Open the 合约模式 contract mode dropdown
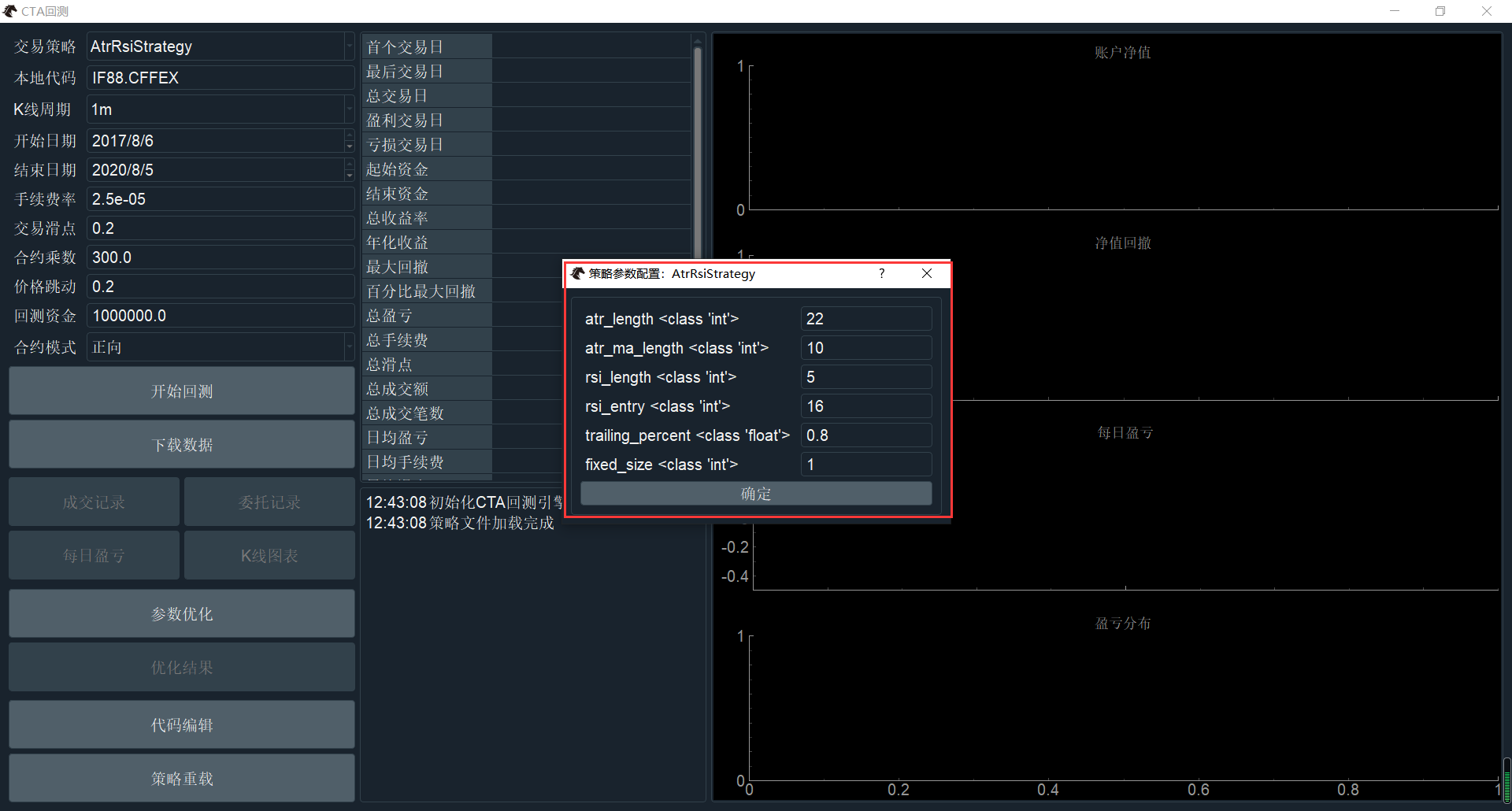The image size is (1512, 811). point(349,347)
